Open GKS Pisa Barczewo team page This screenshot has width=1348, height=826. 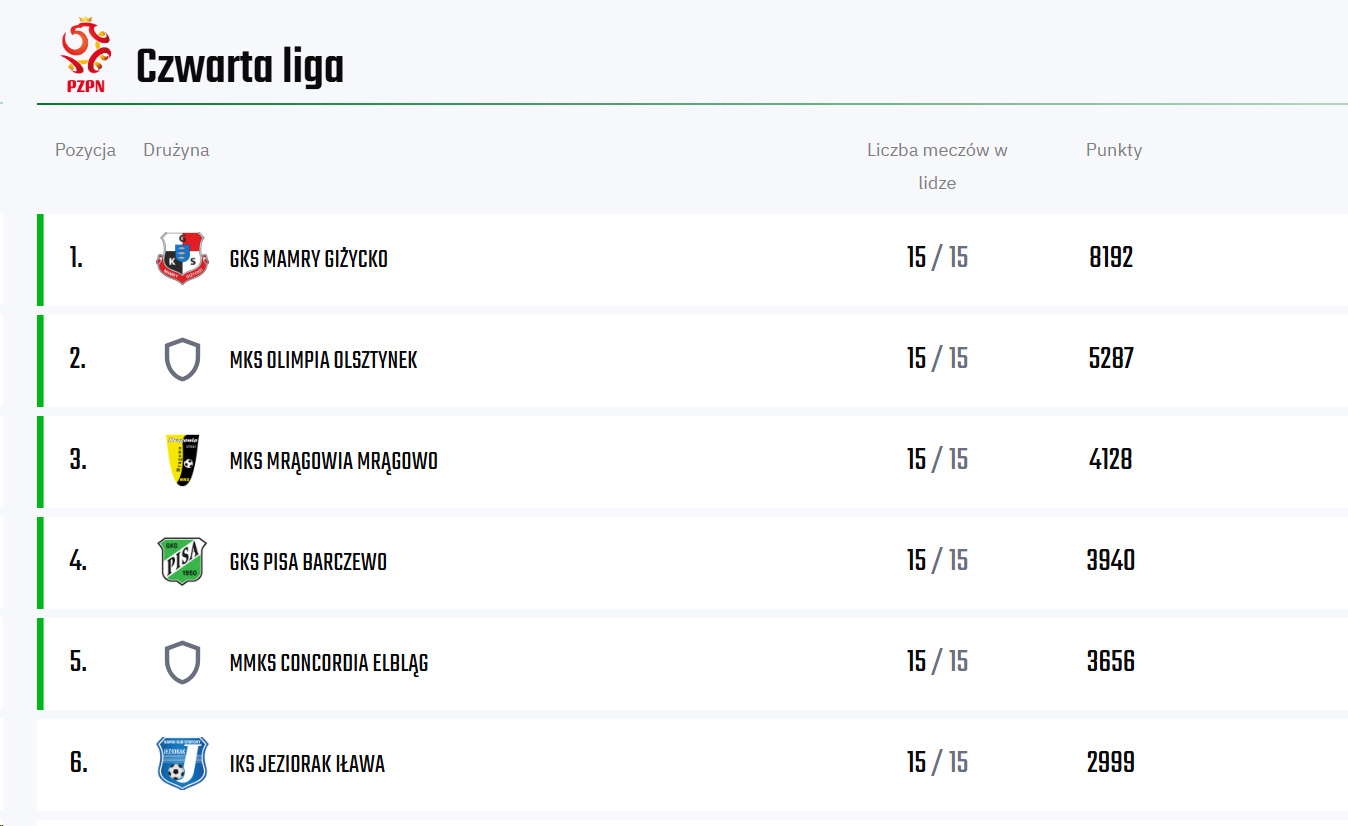click(308, 562)
